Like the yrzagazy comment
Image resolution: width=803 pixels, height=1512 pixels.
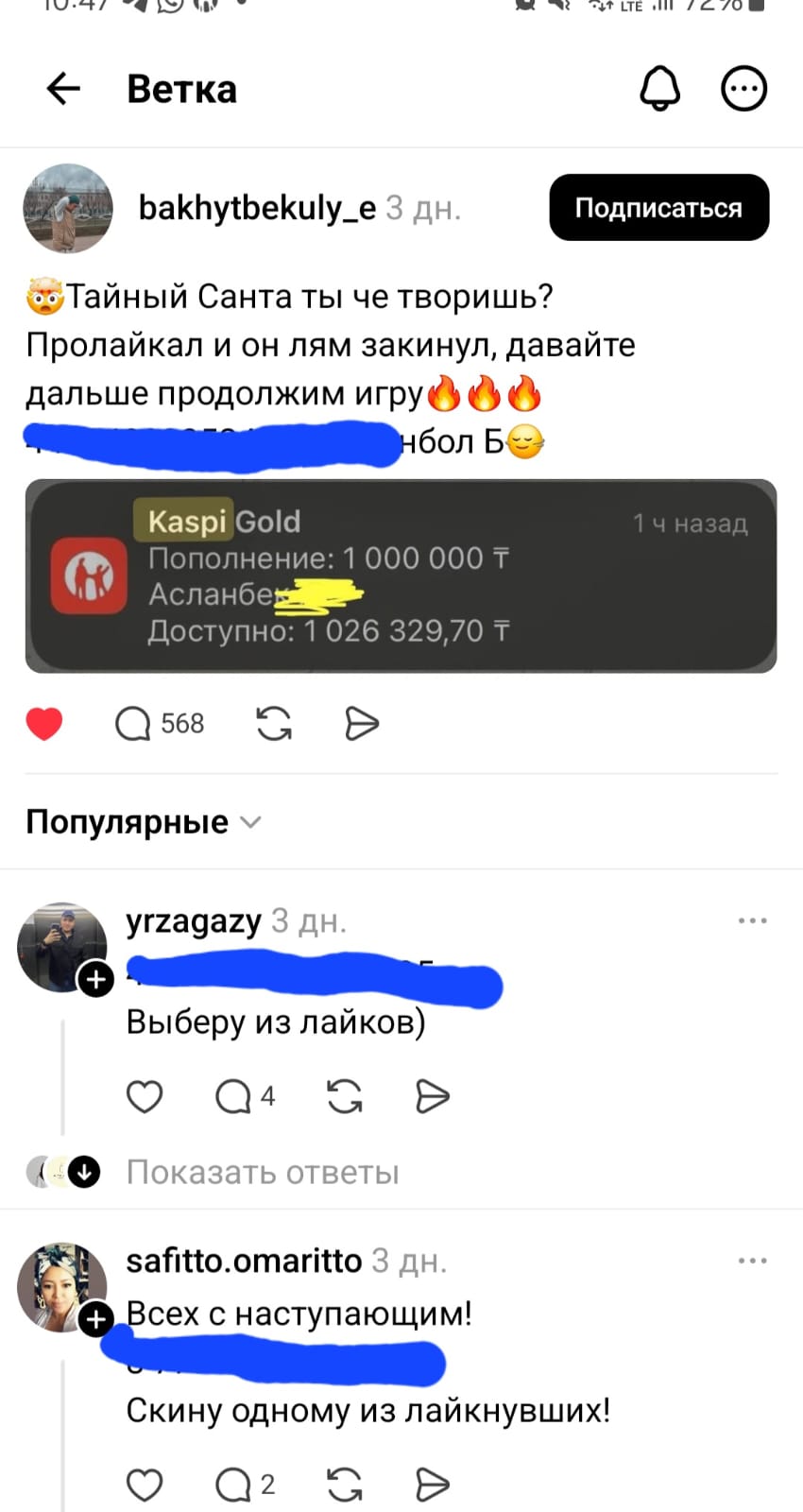point(145,1096)
